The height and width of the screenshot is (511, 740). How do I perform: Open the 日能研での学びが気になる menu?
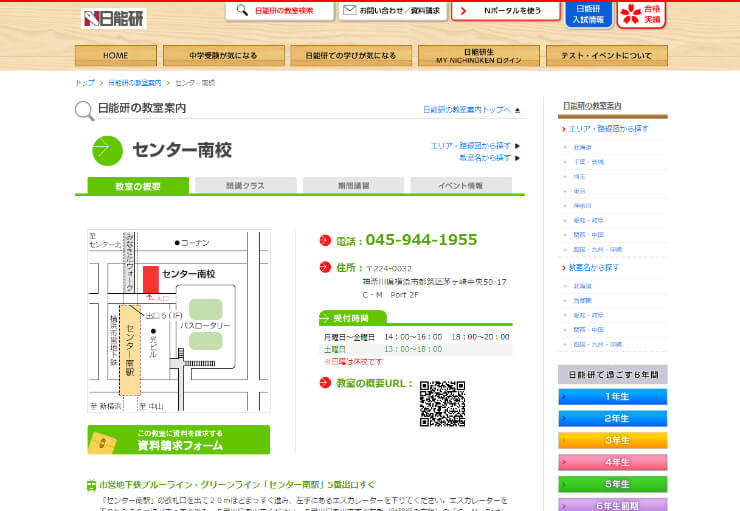(x=351, y=56)
